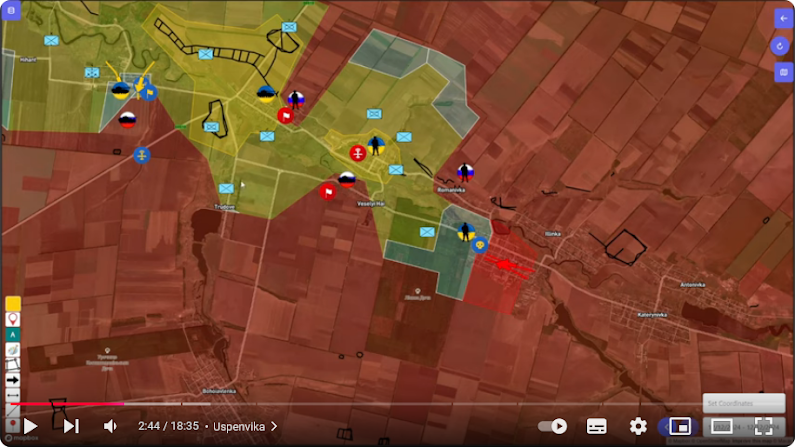This screenshot has width=795, height=447.
Task: Enter fullscreen mode
Action: tap(764, 426)
